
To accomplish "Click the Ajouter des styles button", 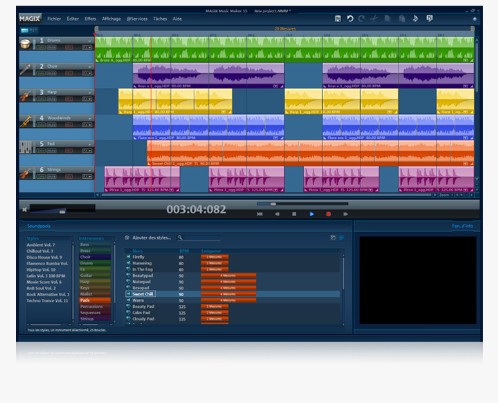I will pos(152,238).
